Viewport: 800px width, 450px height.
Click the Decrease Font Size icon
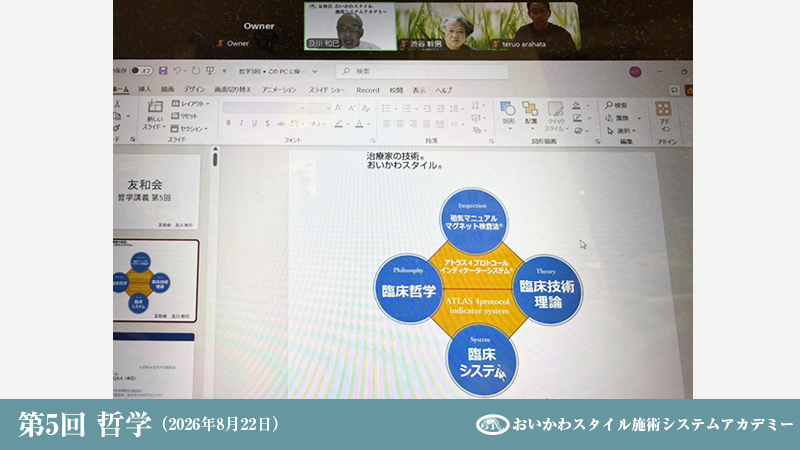click(x=352, y=108)
